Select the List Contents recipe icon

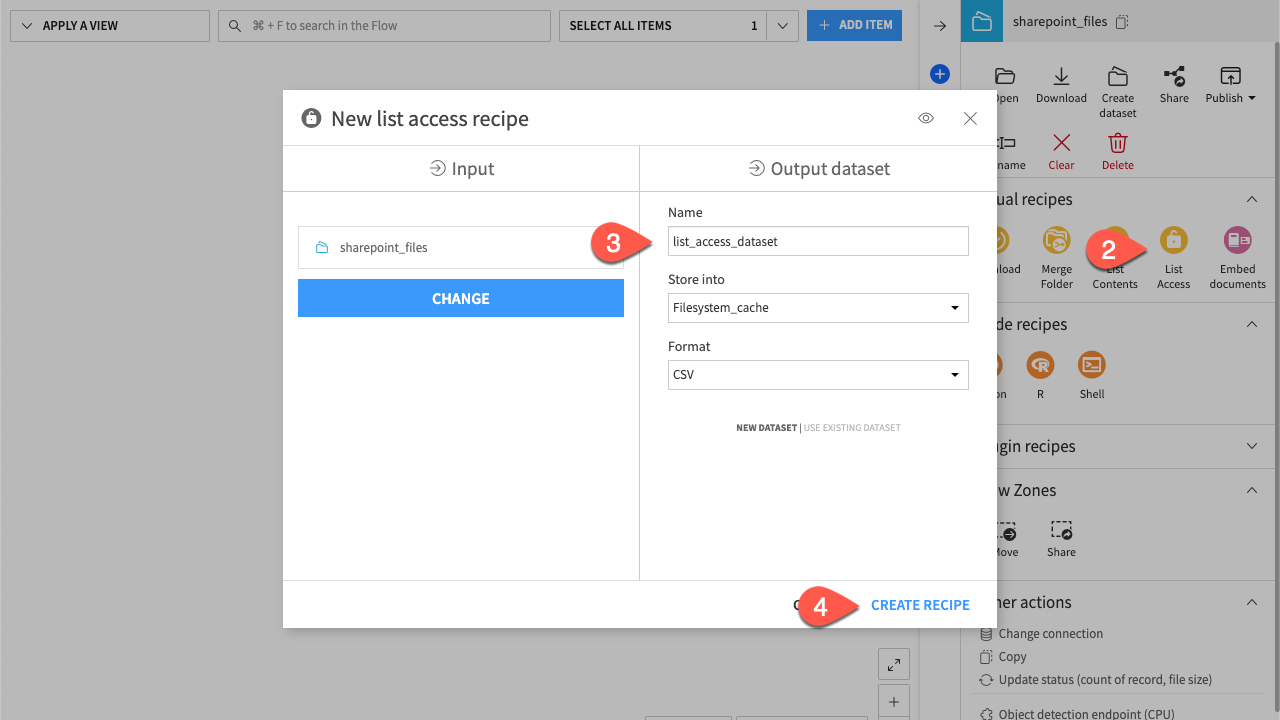[x=1114, y=240]
